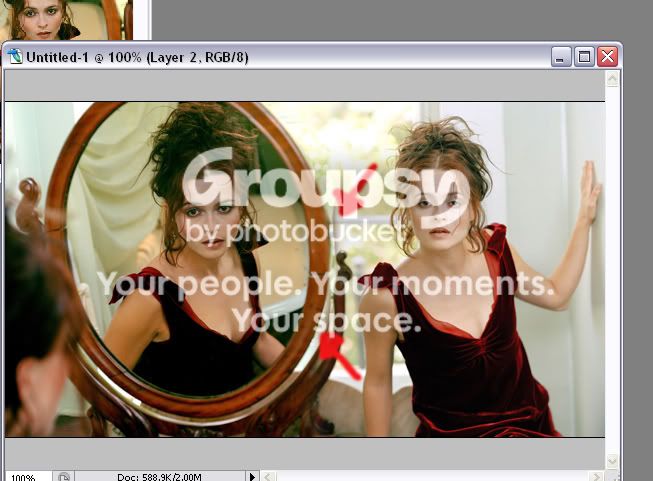Click the 100% zoom field in the status bar
Image resolution: width=653 pixels, height=481 pixels.
pyautogui.click(x=27, y=476)
